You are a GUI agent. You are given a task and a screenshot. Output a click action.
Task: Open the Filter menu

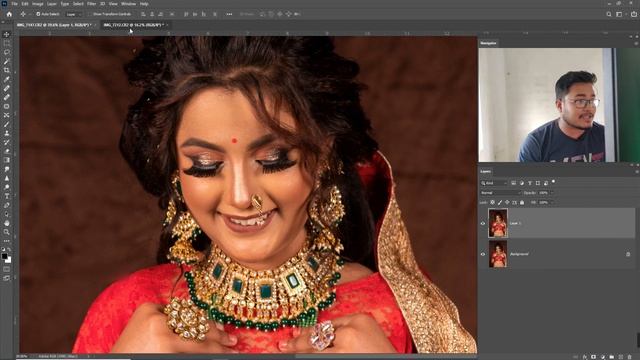pos(91,4)
